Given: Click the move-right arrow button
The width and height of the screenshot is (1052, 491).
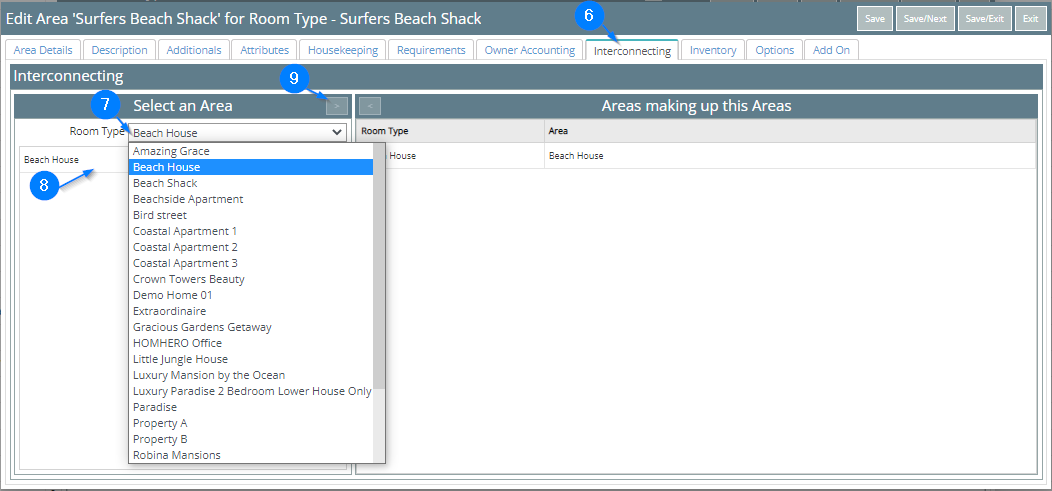Looking at the screenshot, I should (337, 105).
